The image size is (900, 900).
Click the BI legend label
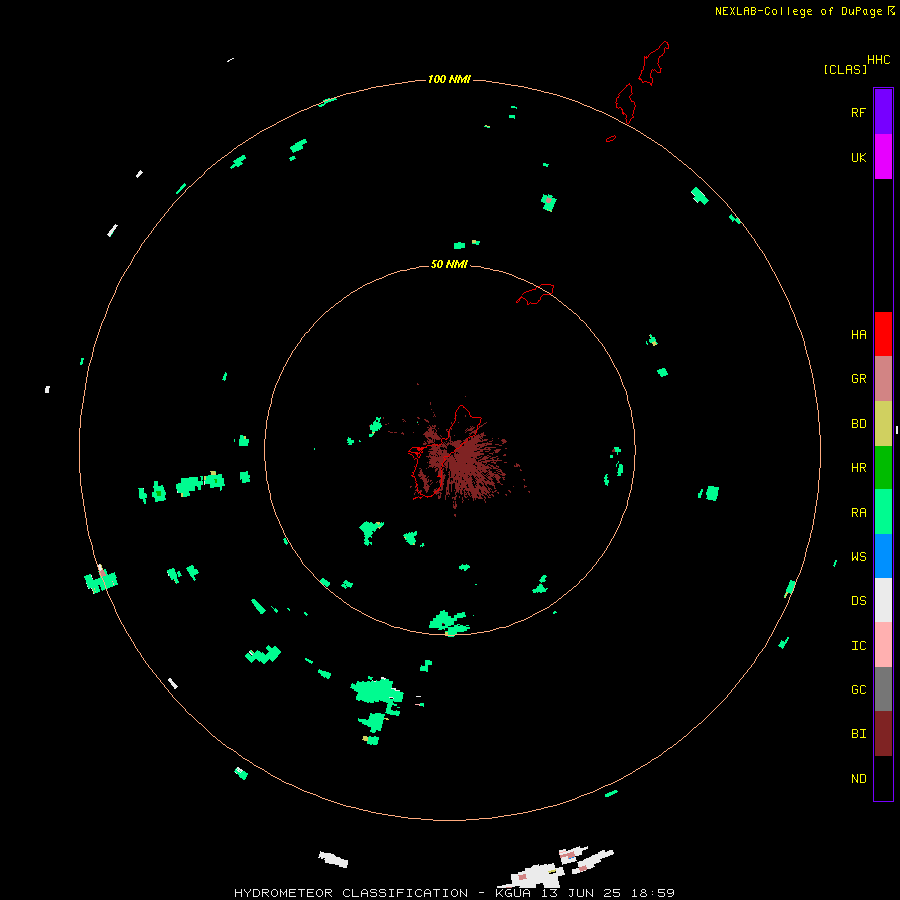point(858,734)
